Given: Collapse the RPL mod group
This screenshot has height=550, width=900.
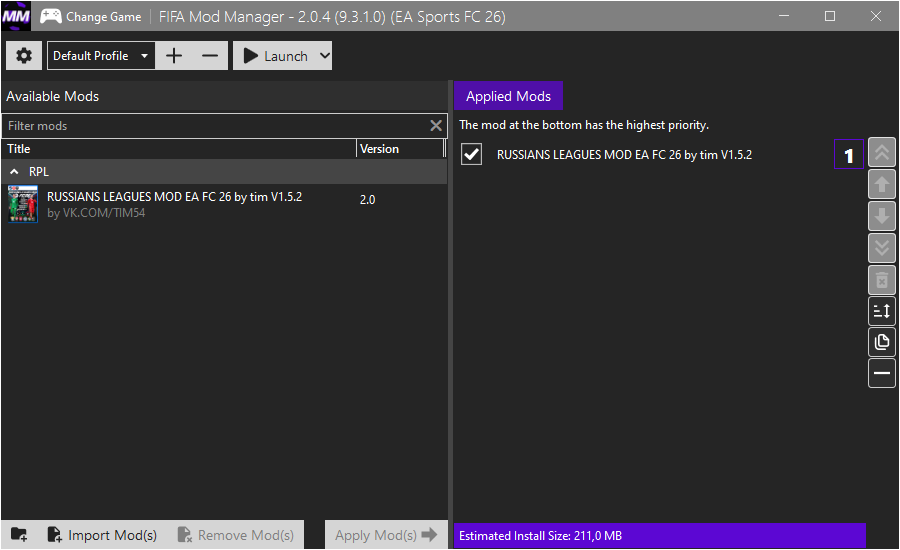Looking at the screenshot, I should [x=15, y=172].
